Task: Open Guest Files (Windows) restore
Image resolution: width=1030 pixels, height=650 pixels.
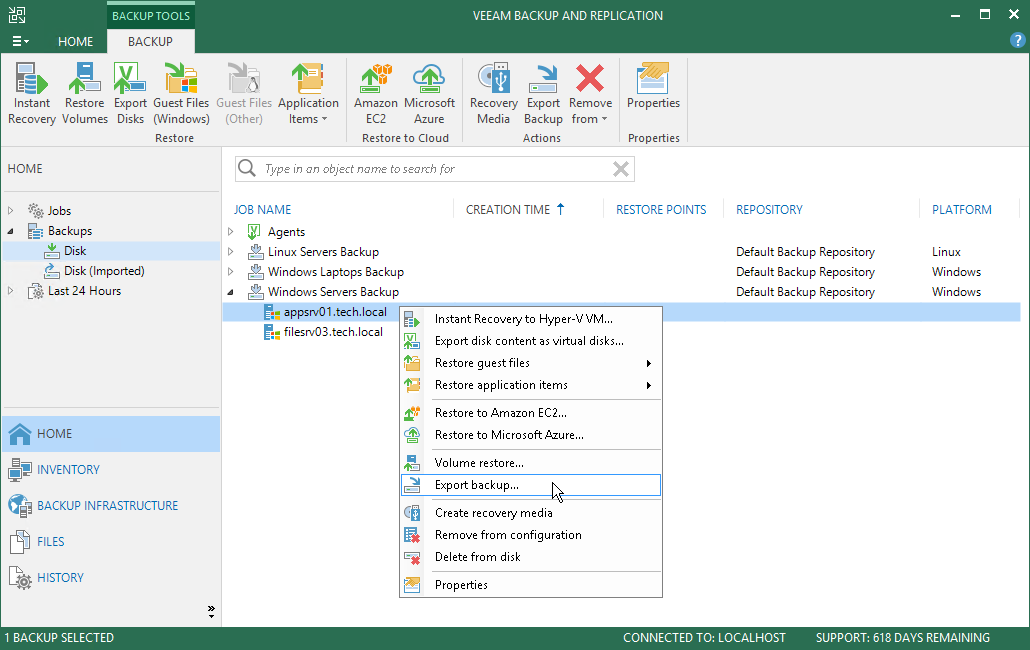Action: [181, 93]
